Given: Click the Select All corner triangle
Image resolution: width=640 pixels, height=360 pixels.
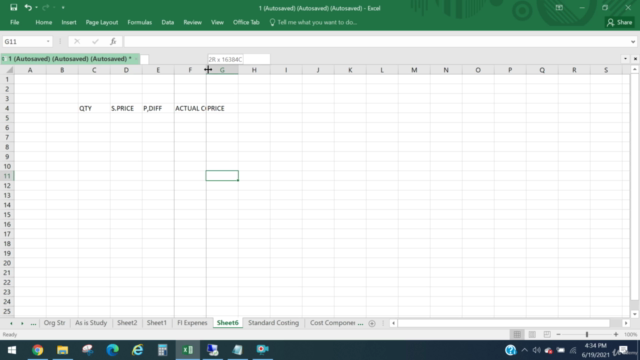Looking at the screenshot, I should tap(8, 70).
